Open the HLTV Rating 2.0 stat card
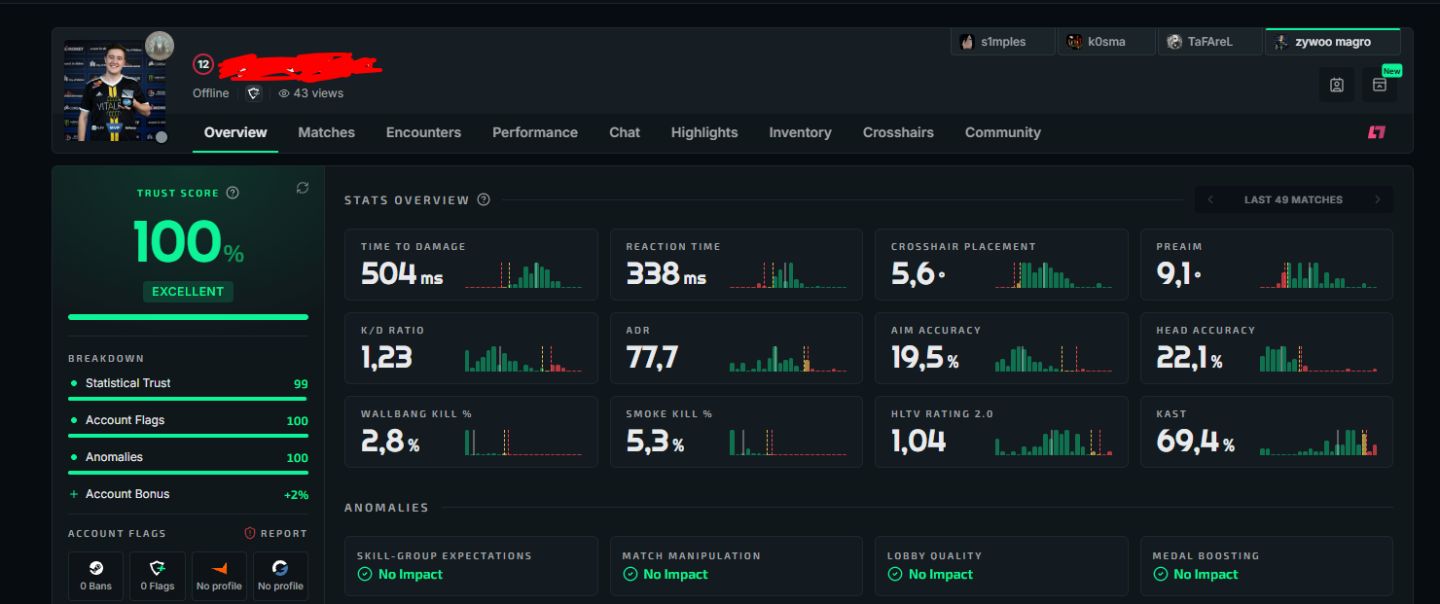 pyautogui.click(x=1002, y=432)
